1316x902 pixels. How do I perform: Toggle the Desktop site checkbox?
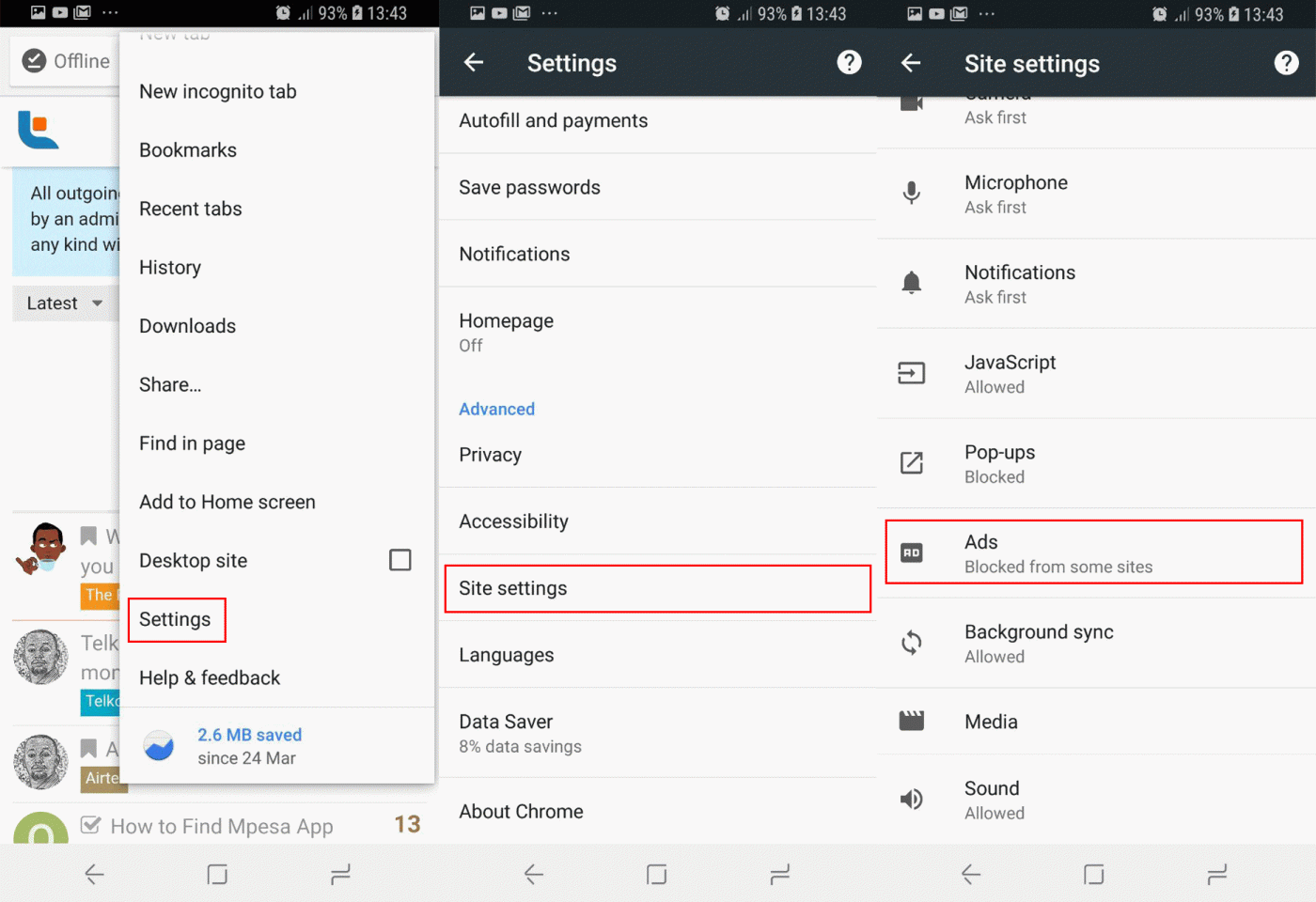[x=399, y=560]
